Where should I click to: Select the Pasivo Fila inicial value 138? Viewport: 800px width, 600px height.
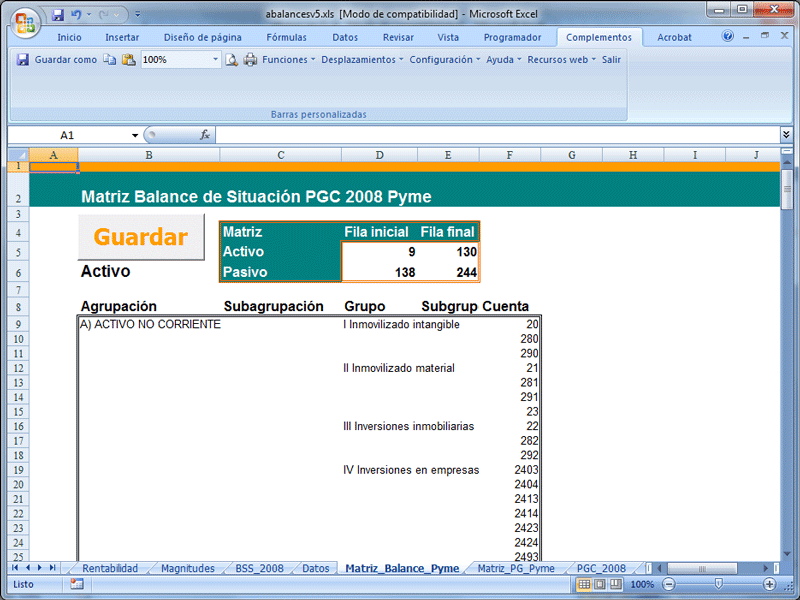point(379,272)
